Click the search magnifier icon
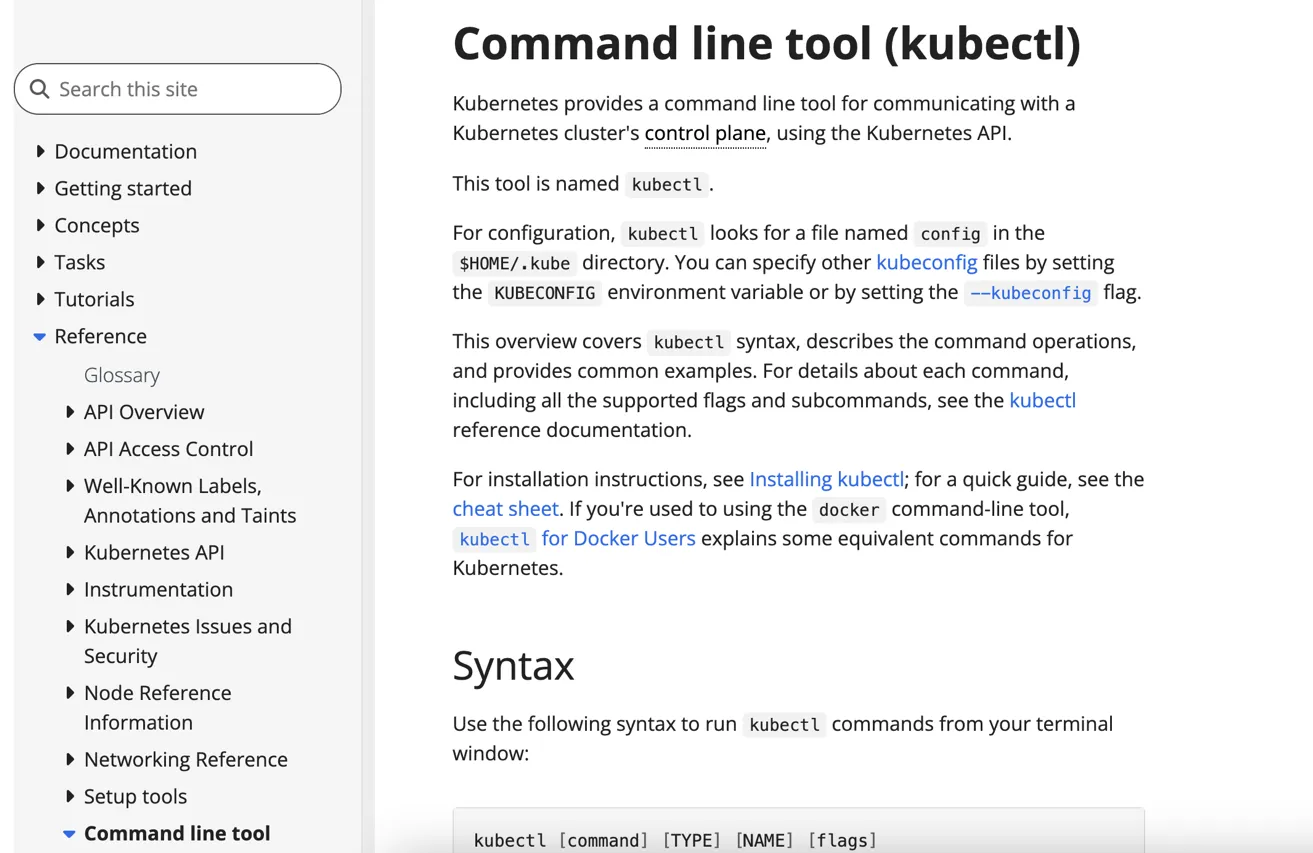 coord(40,89)
